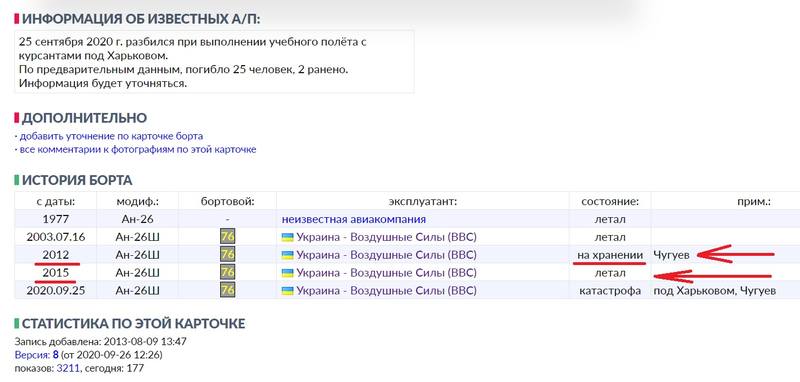Click the crash information text box
This screenshot has width=800, height=382.
[214, 62]
